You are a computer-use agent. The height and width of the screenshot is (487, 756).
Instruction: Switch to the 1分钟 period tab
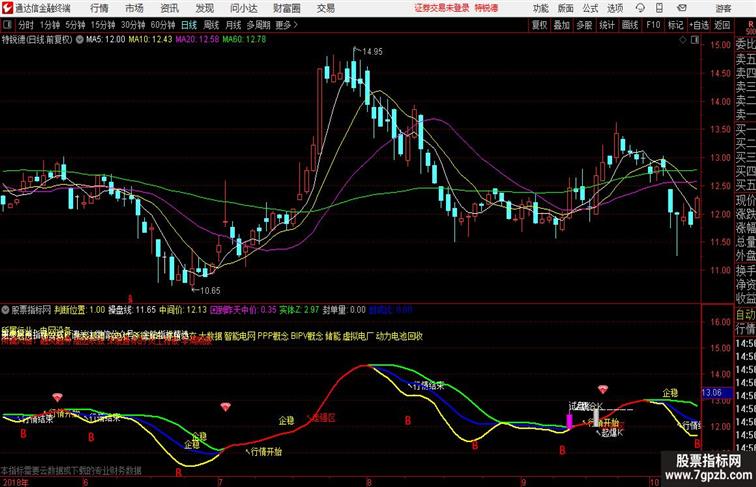coord(50,25)
